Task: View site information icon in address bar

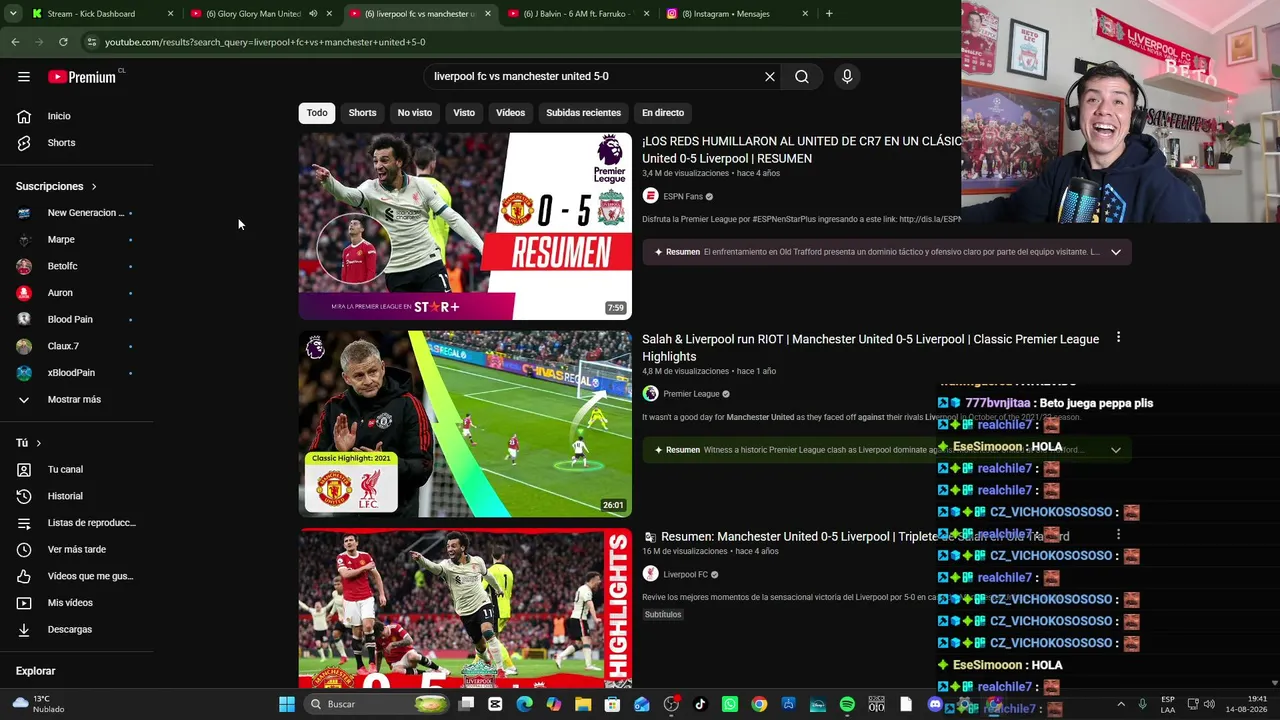Action: (x=91, y=42)
